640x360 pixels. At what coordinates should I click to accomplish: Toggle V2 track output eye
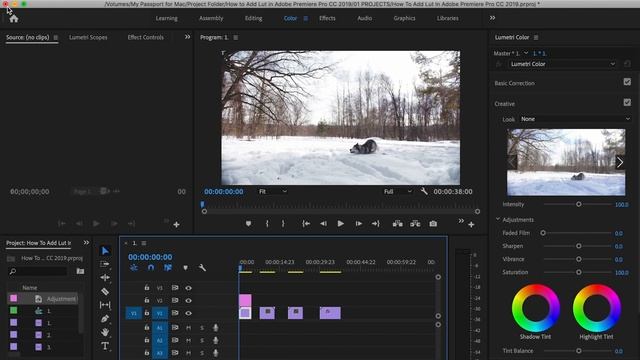click(188, 300)
